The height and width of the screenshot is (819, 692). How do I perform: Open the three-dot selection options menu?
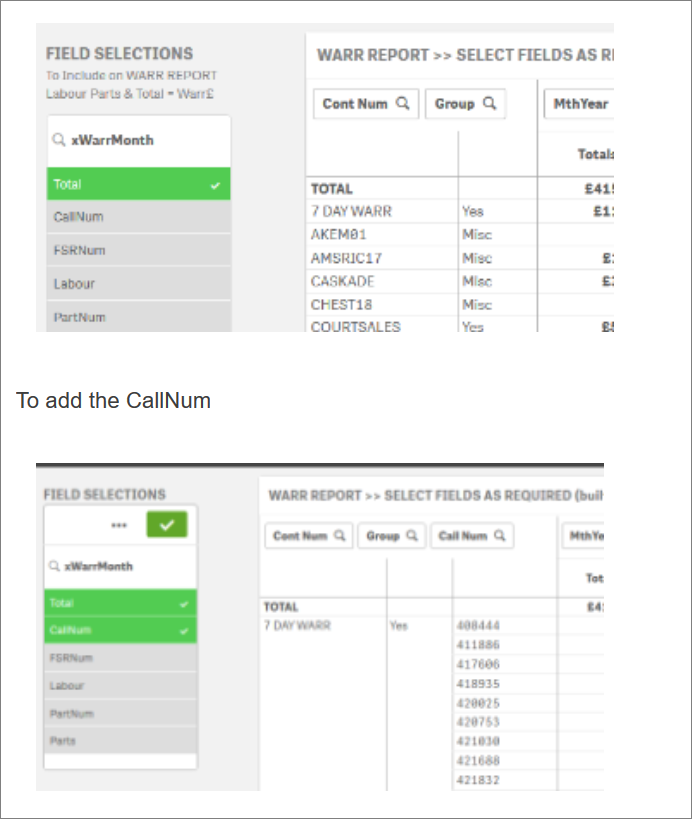tap(119, 525)
